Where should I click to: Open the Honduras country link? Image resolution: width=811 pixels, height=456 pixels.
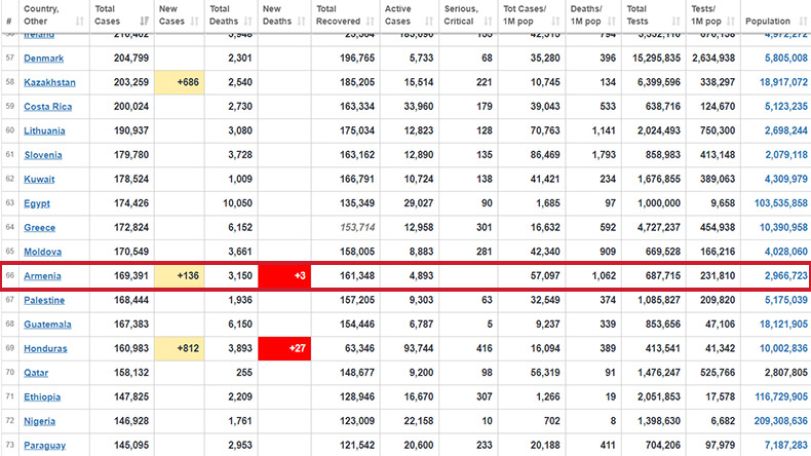tap(46, 348)
